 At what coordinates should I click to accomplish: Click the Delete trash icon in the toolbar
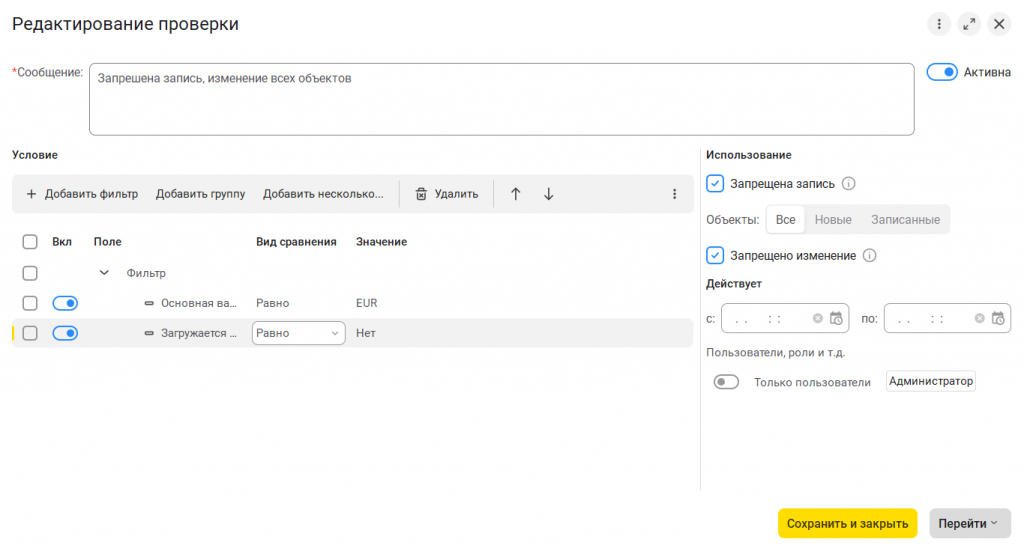pos(421,194)
